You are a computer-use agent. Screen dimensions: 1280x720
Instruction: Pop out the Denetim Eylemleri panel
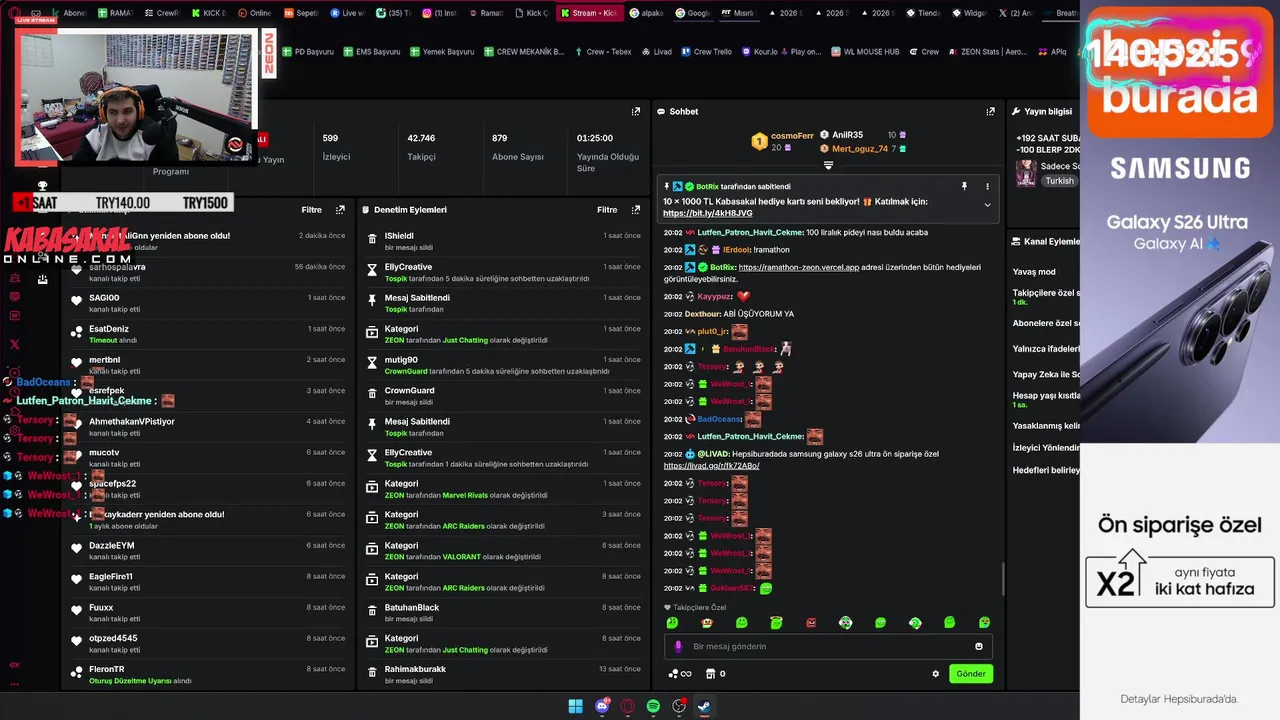(635, 210)
